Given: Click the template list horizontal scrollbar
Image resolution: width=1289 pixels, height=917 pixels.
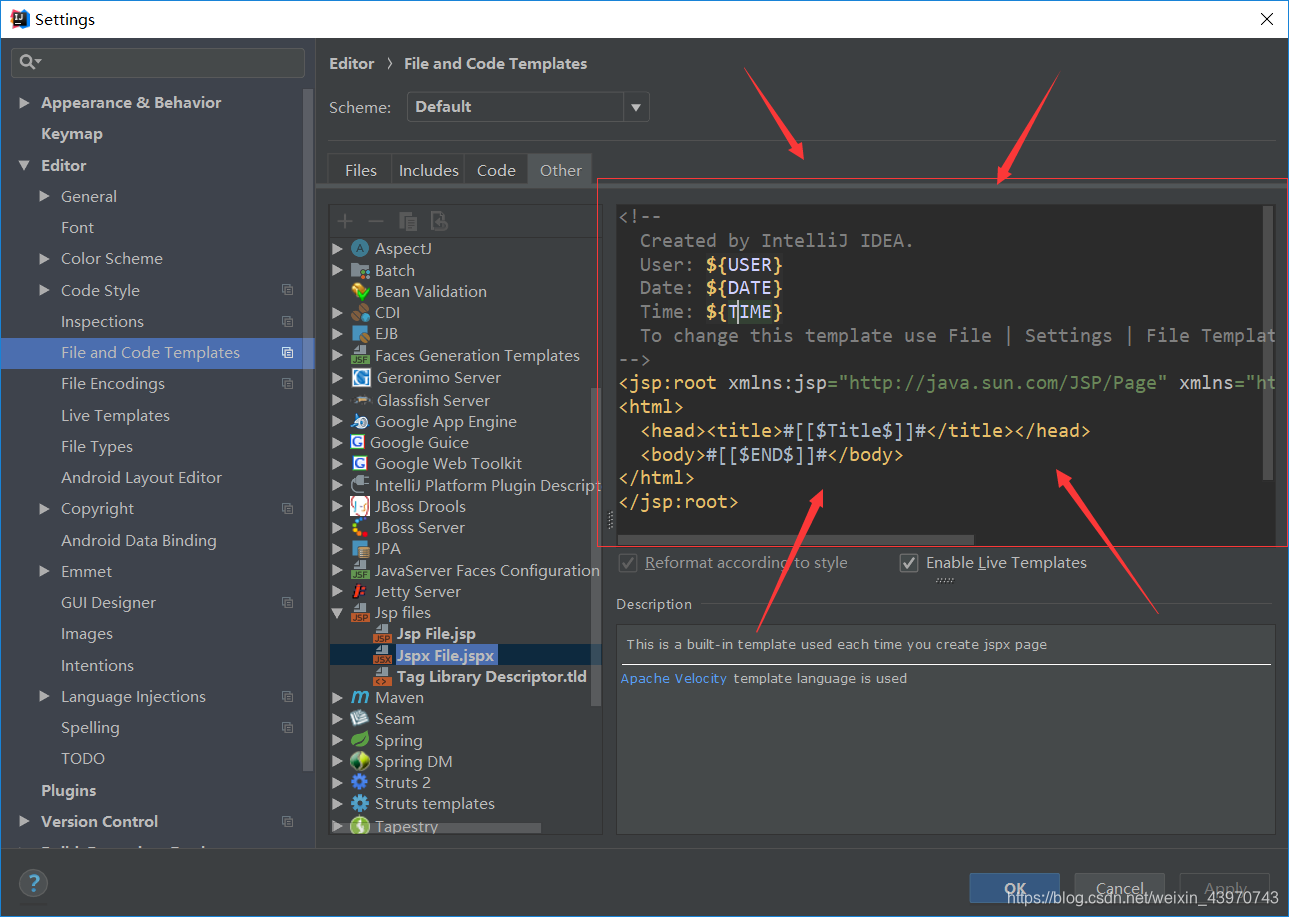Looking at the screenshot, I should coord(436,828).
